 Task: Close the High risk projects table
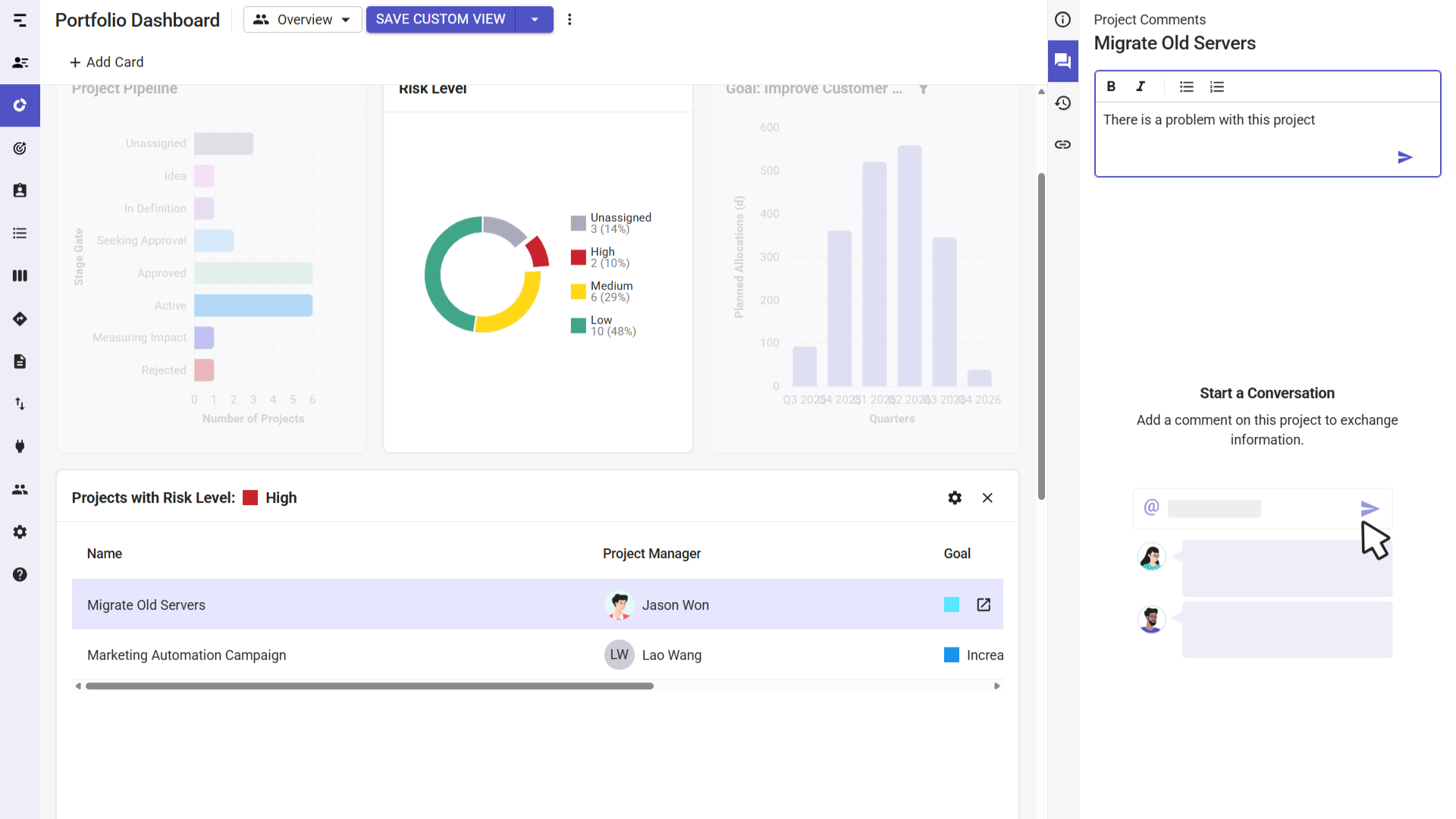point(987,497)
